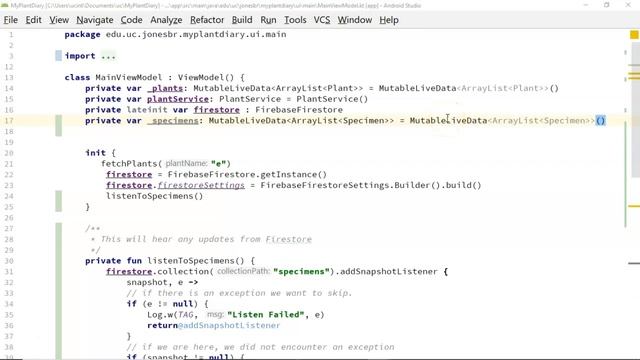Click the "Listen Failed" log message string
The width and height of the screenshot is (640, 360).
click(x=266, y=315)
